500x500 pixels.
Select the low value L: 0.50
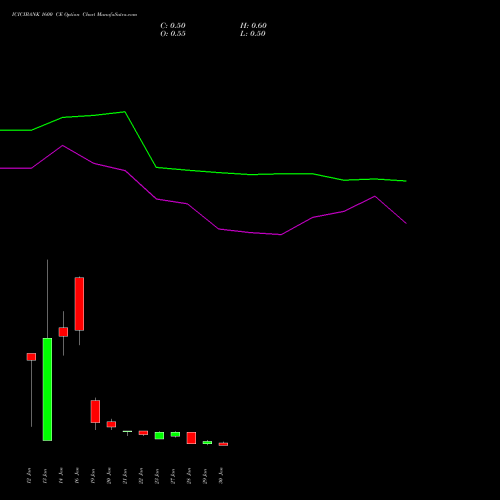pos(253,34)
